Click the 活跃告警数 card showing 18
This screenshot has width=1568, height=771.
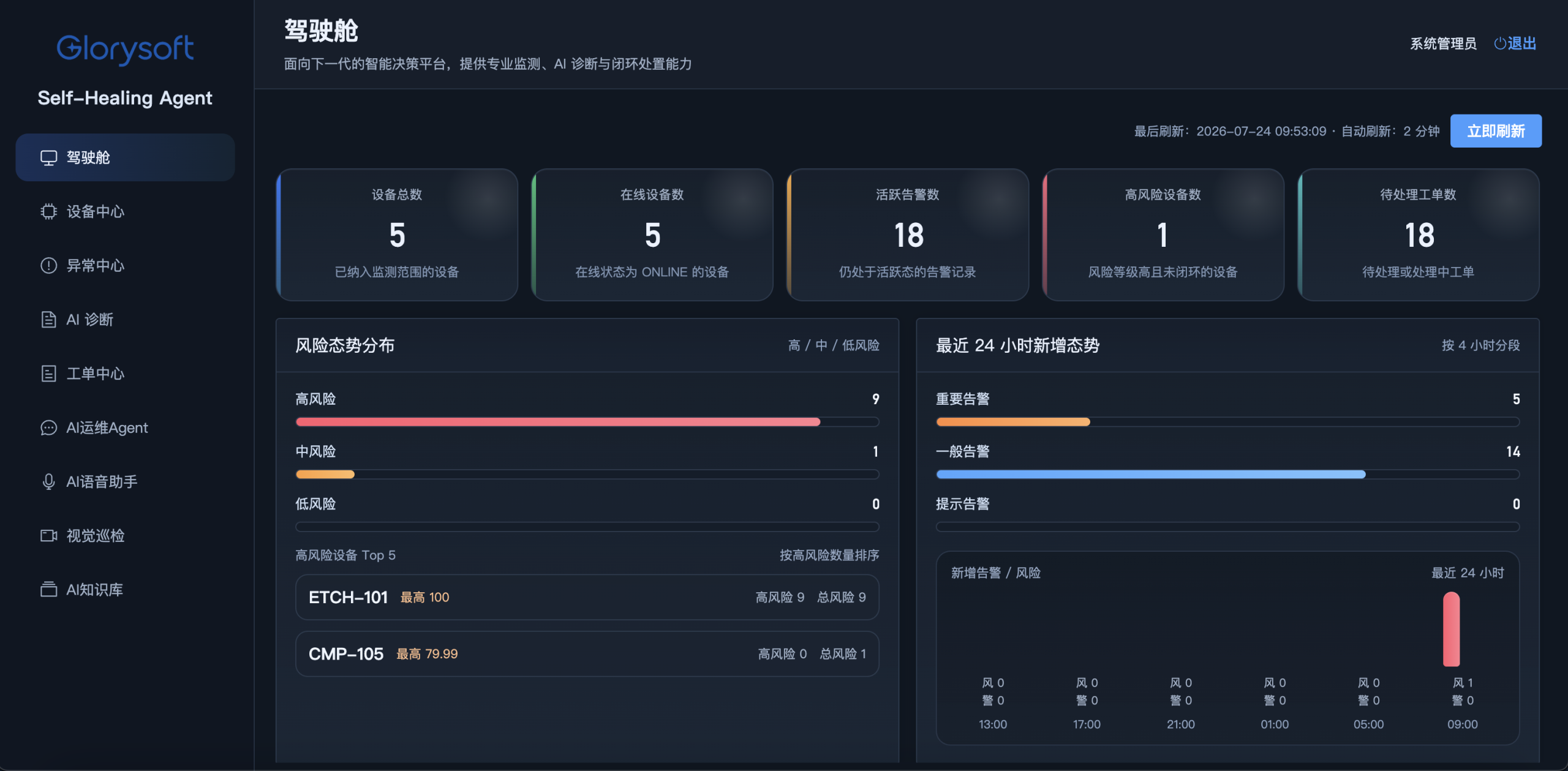coord(908,235)
